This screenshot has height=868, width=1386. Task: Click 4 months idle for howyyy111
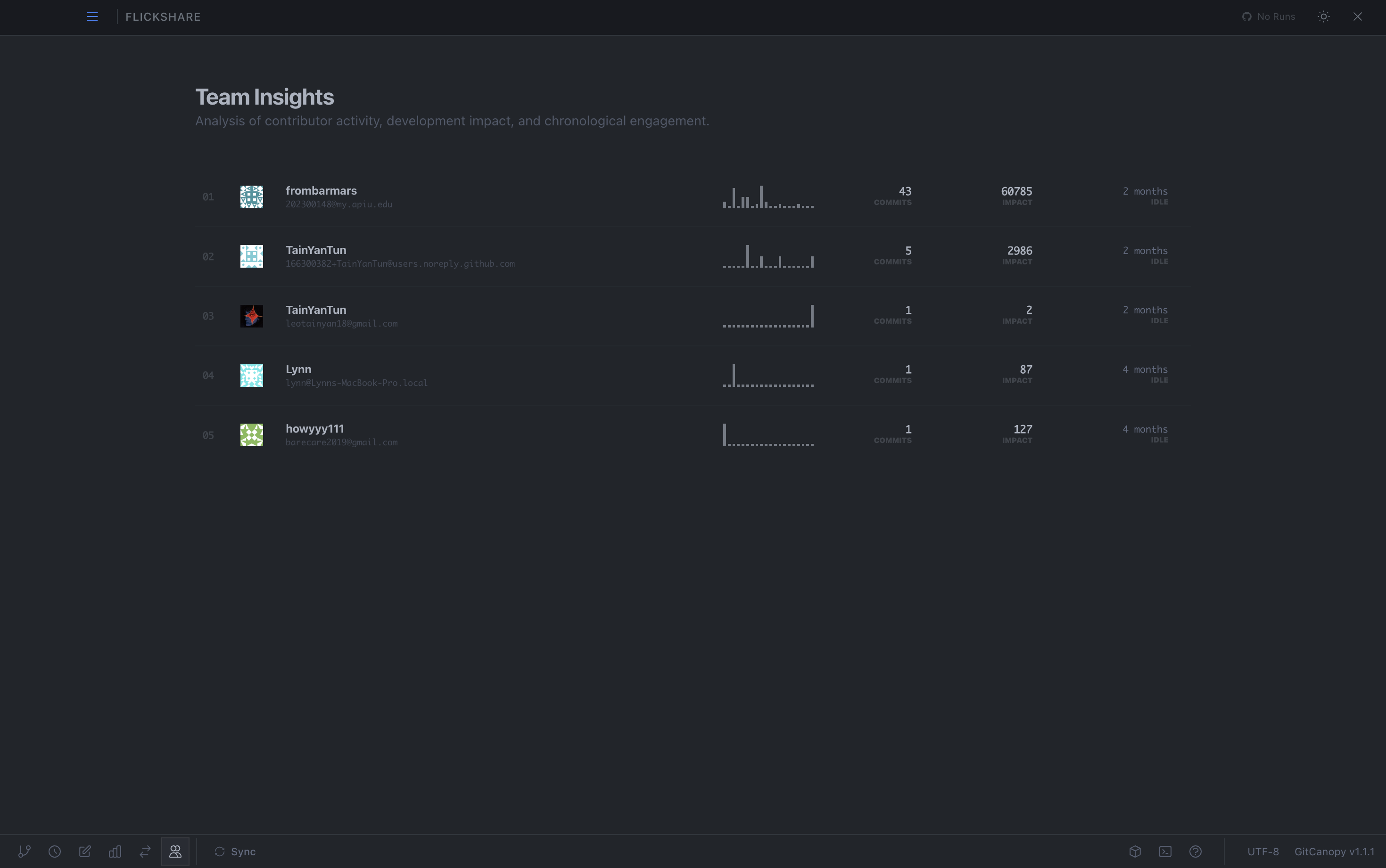(1145, 434)
